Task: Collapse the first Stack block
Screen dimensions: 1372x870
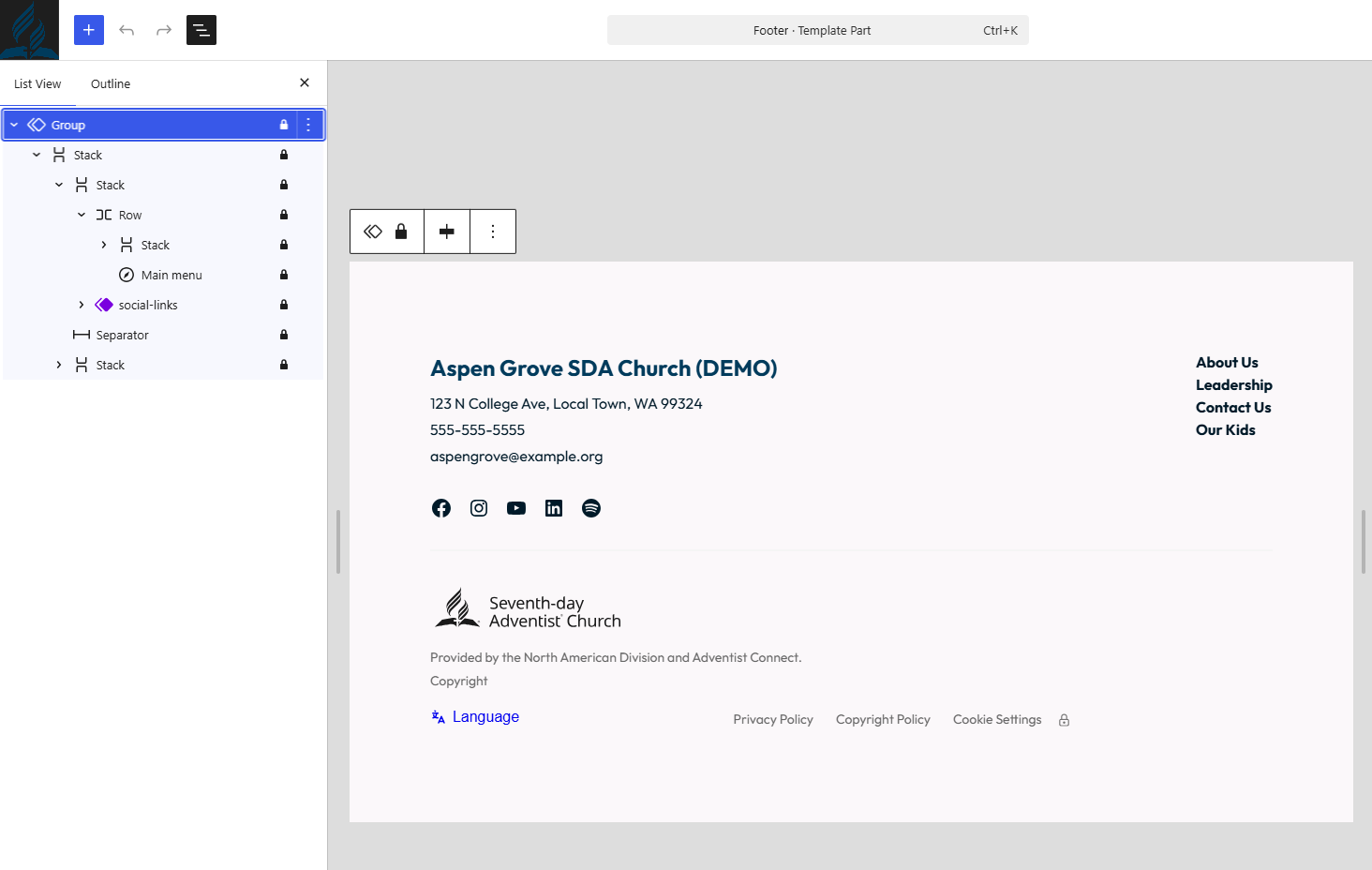Action: (37, 155)
